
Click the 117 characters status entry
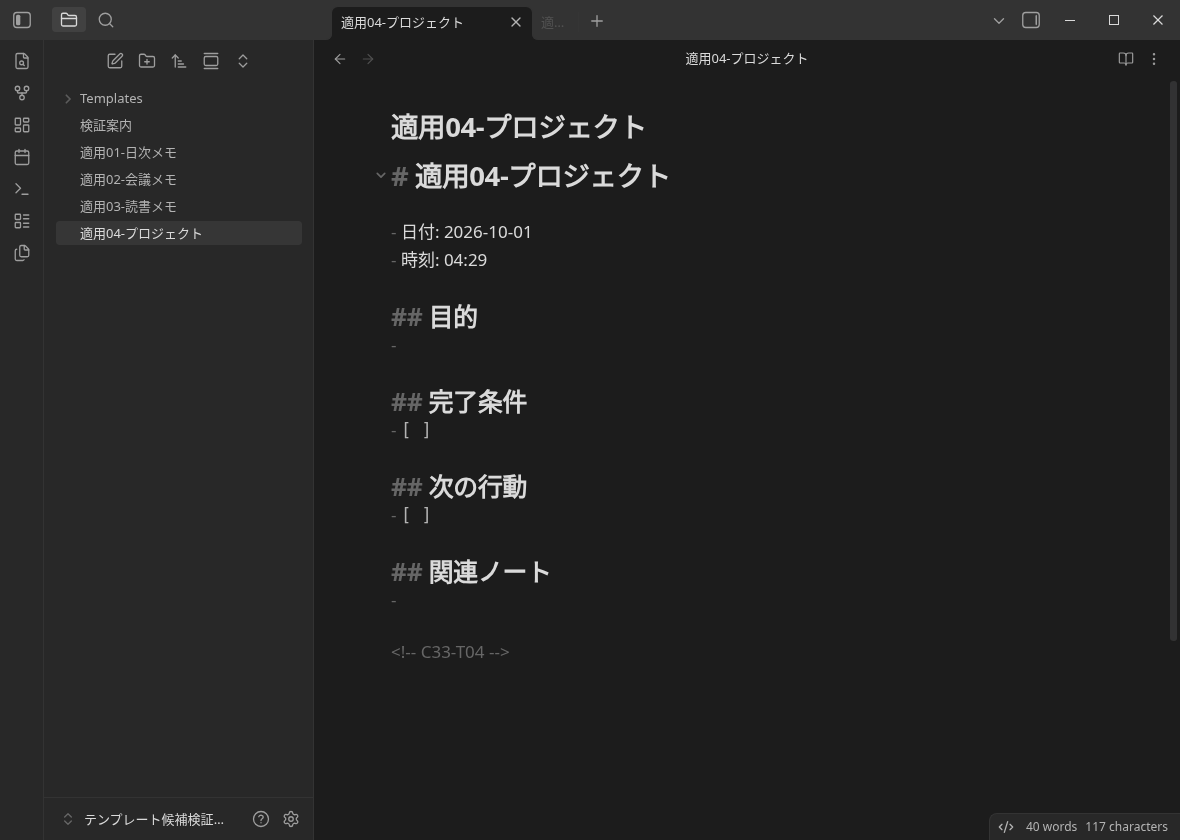tap(1126, 826)
